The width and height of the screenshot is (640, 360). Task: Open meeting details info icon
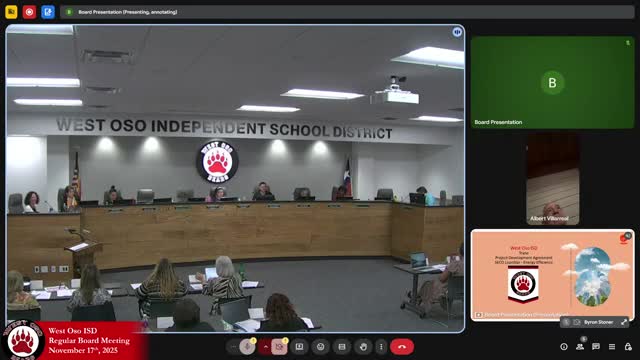pos(564,347)
